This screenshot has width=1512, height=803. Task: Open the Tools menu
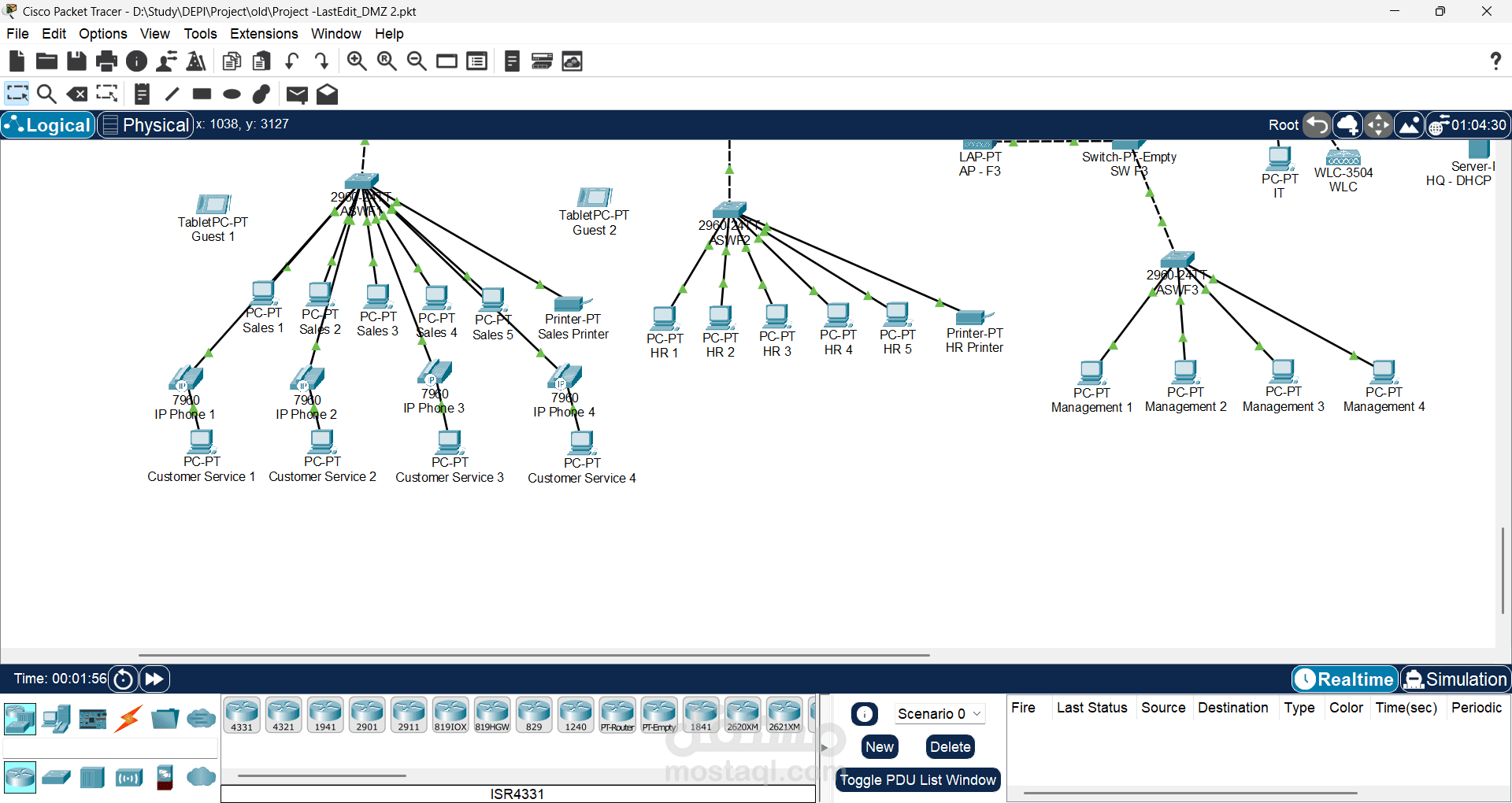tap(200, 34)
